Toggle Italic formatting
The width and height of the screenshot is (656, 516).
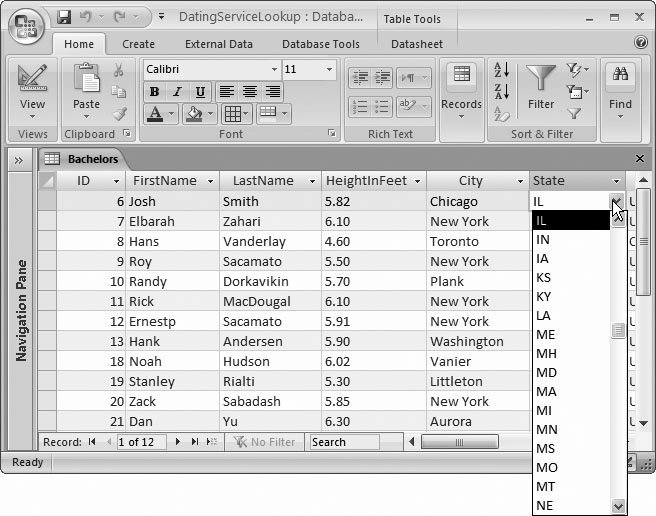pos(177,92)
